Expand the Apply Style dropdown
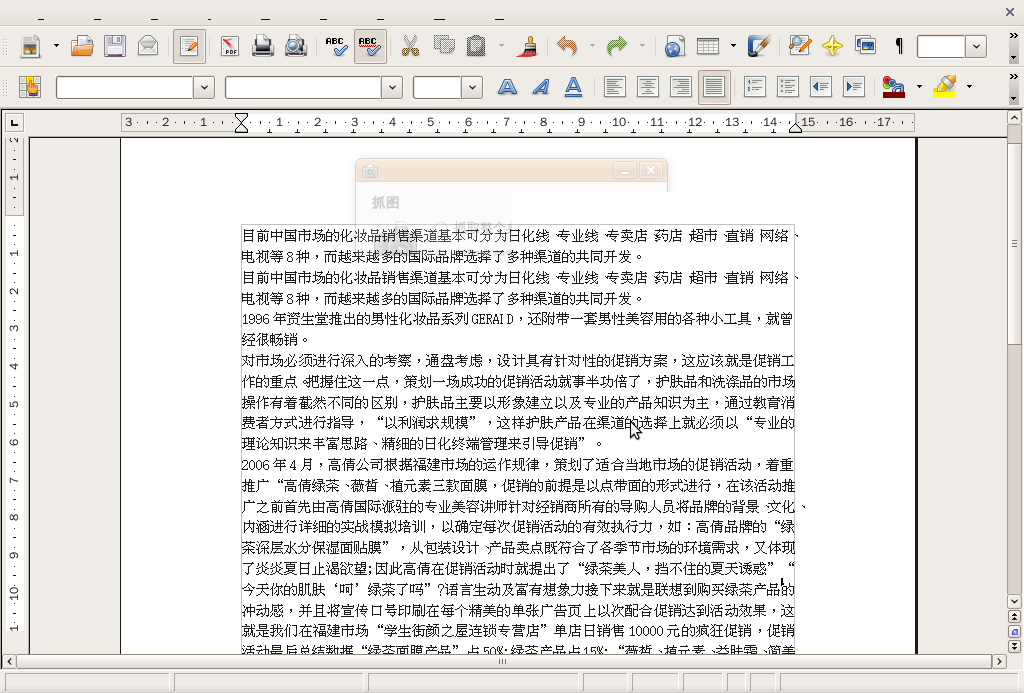This screenshot has width=1024, height=693. pyautogui.click(x=204, y=87)
